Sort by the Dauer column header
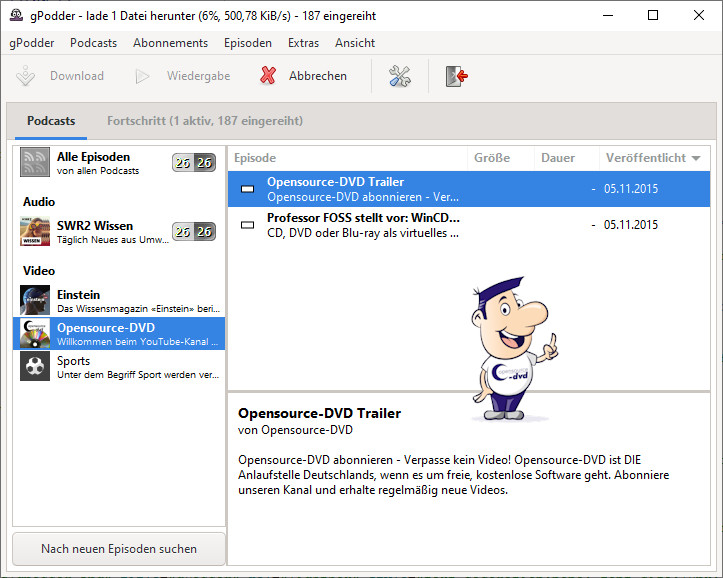Image resolution: width=723 pixels, height=578 pixels. pyautogui.click(x=567, y=158)
